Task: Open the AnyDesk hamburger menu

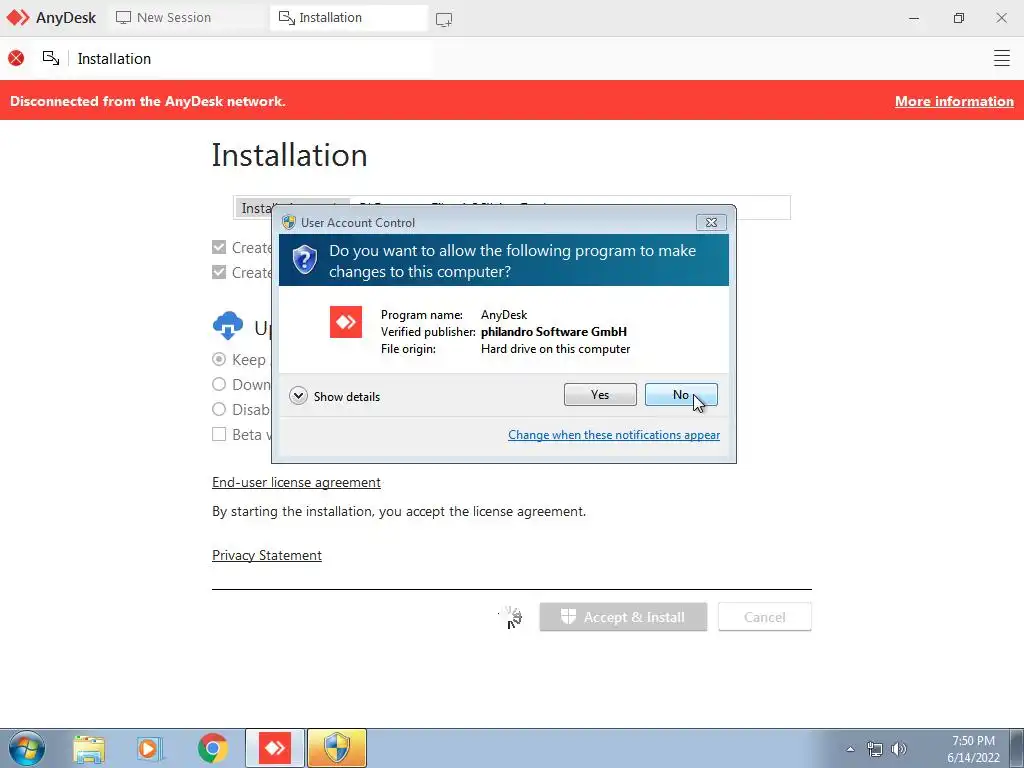Action: coord(1002,58)
